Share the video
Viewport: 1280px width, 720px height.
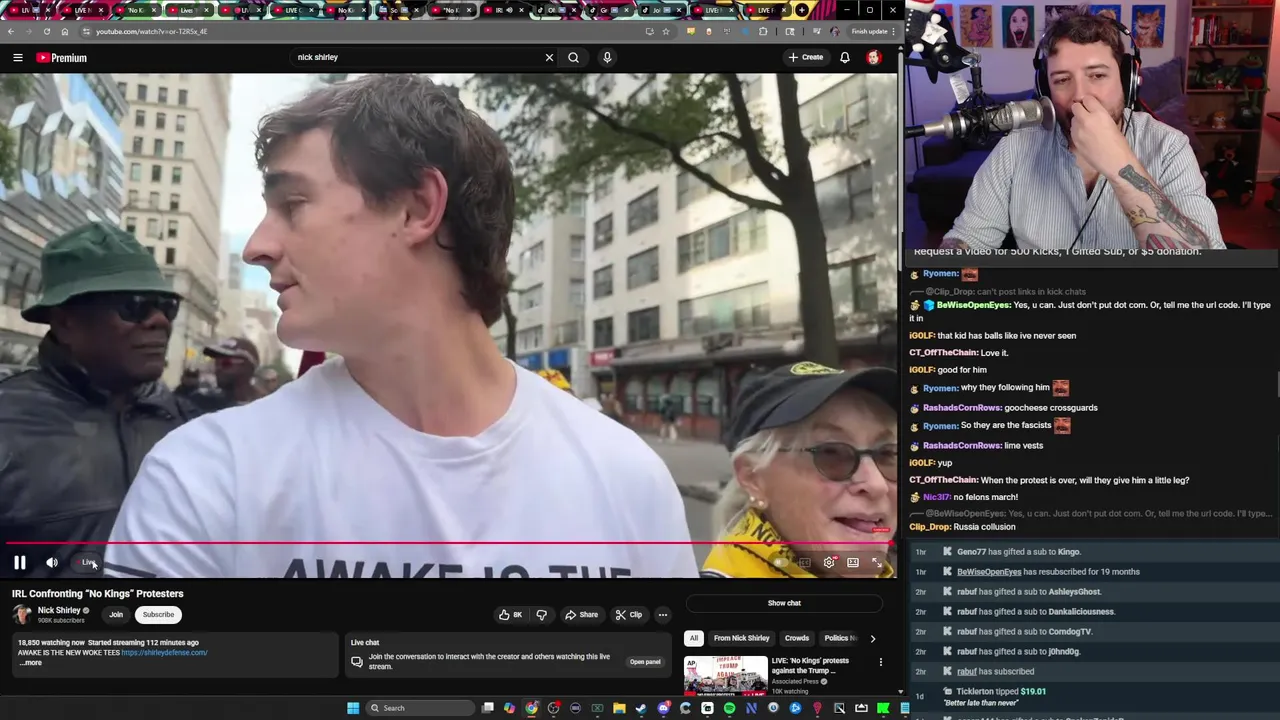coord(581,615)
